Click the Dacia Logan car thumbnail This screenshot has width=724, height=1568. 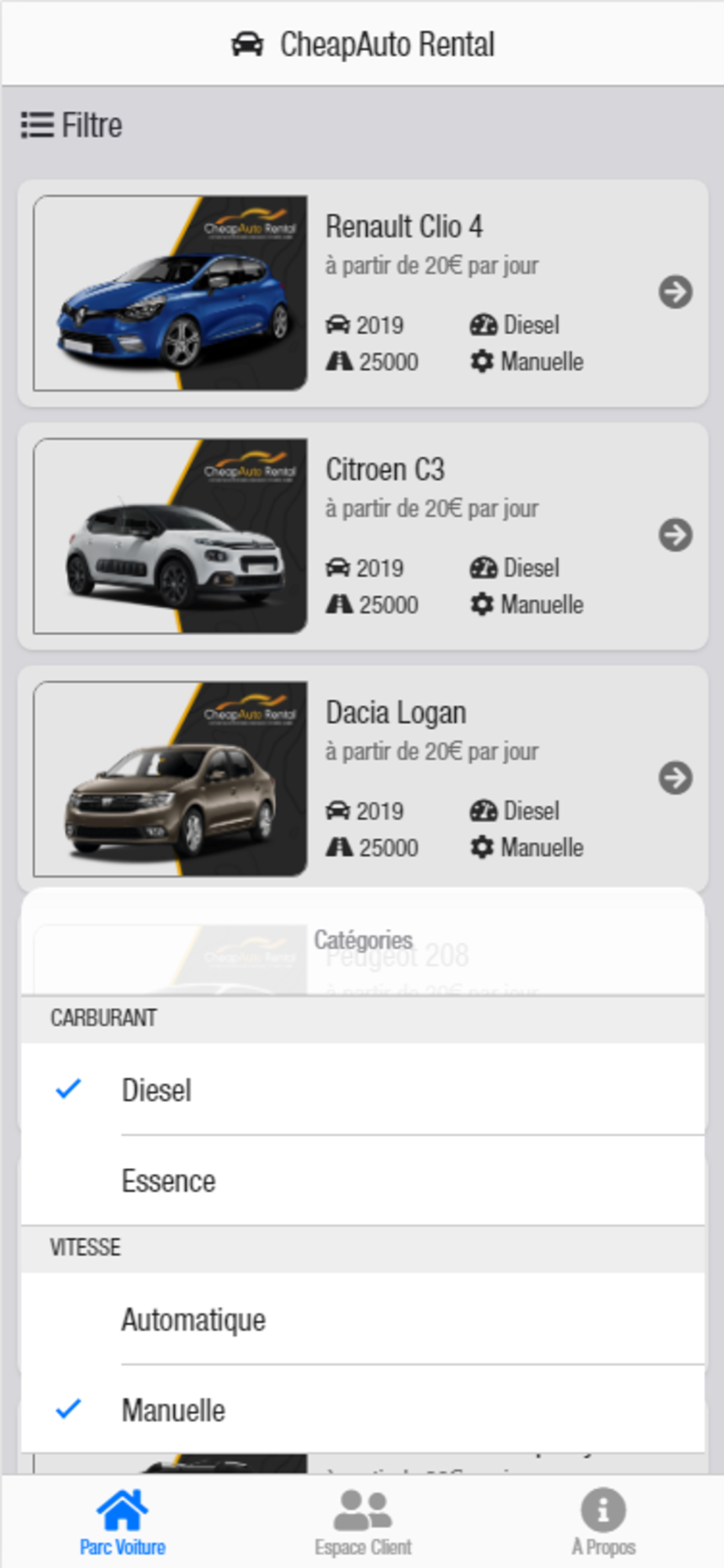(x=170, y=779)
